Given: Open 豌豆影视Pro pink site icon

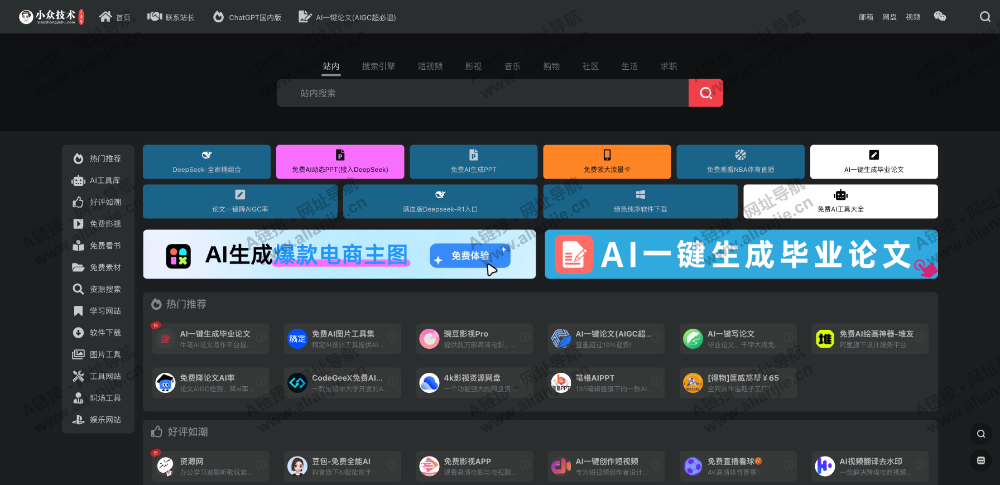Looking at the screenshot, I should point(429,339).
